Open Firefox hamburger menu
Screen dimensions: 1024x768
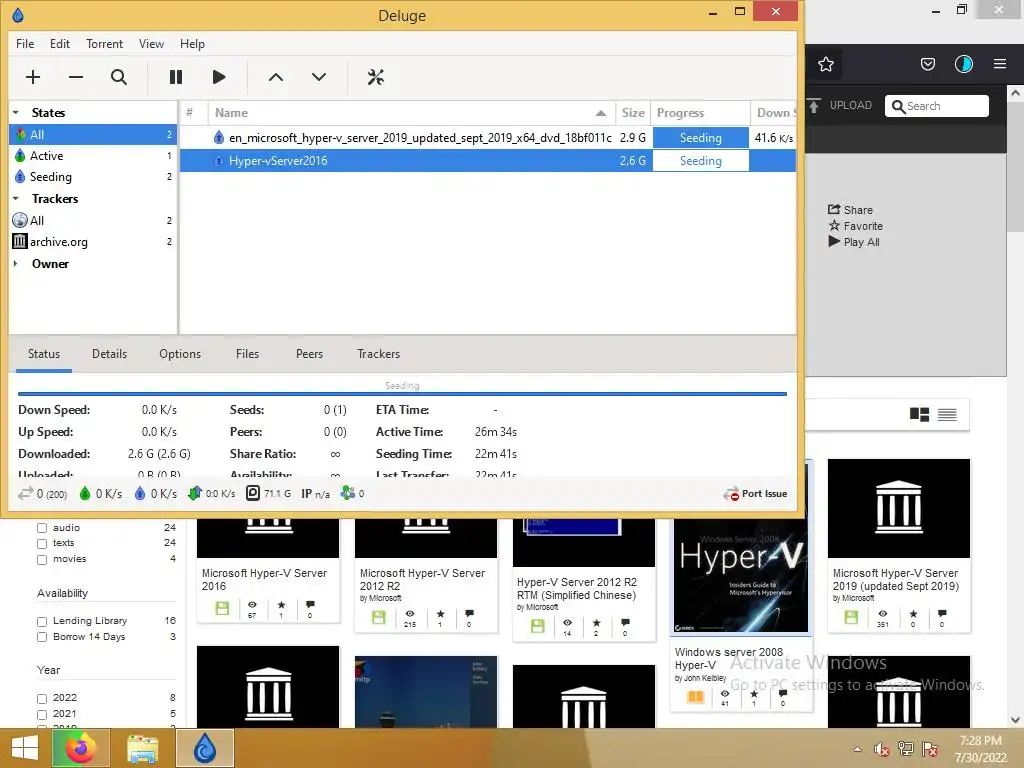(1000, 64)
